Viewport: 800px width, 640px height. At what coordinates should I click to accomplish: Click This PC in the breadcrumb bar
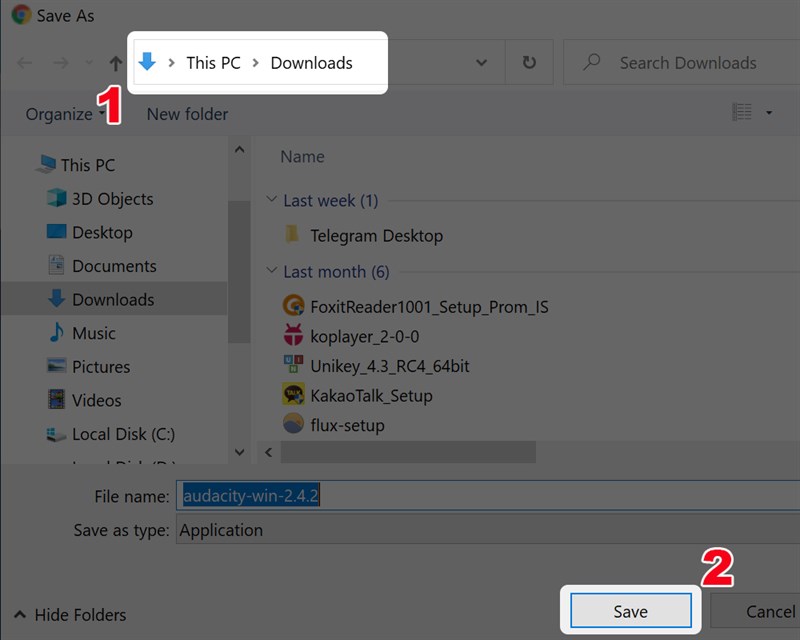(212, 62)
